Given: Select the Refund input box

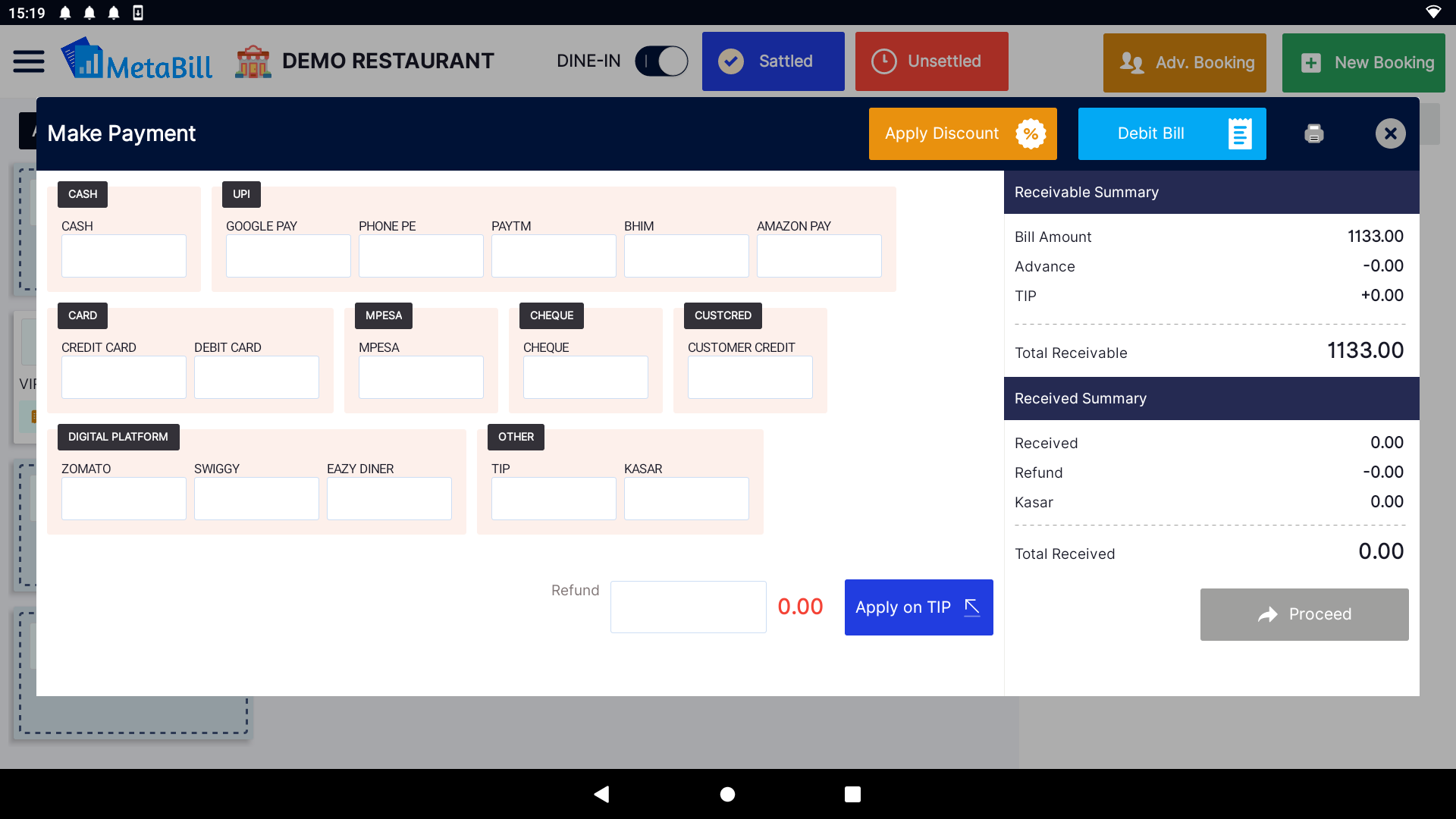Looking at the screenshot, I should tap(688, 607).
